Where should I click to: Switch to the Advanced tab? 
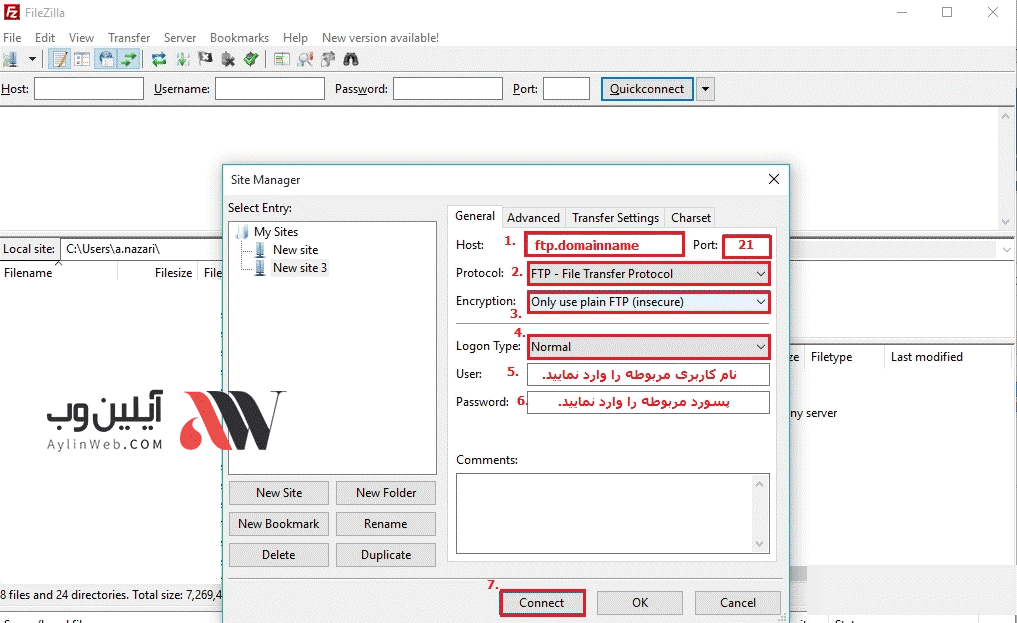pos(533,218)
